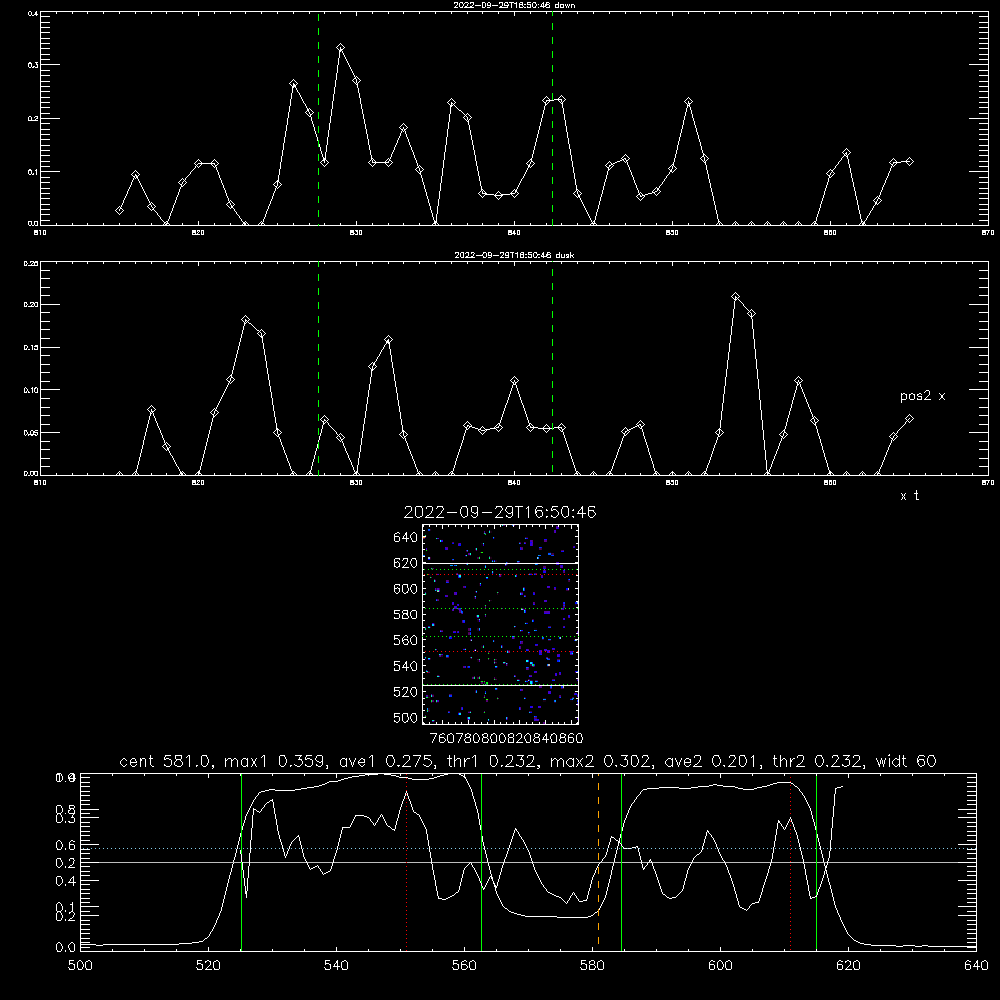Click the dawn plot green dashed line near 842
Viewport: 1000px width, 1000px height.
552,118
